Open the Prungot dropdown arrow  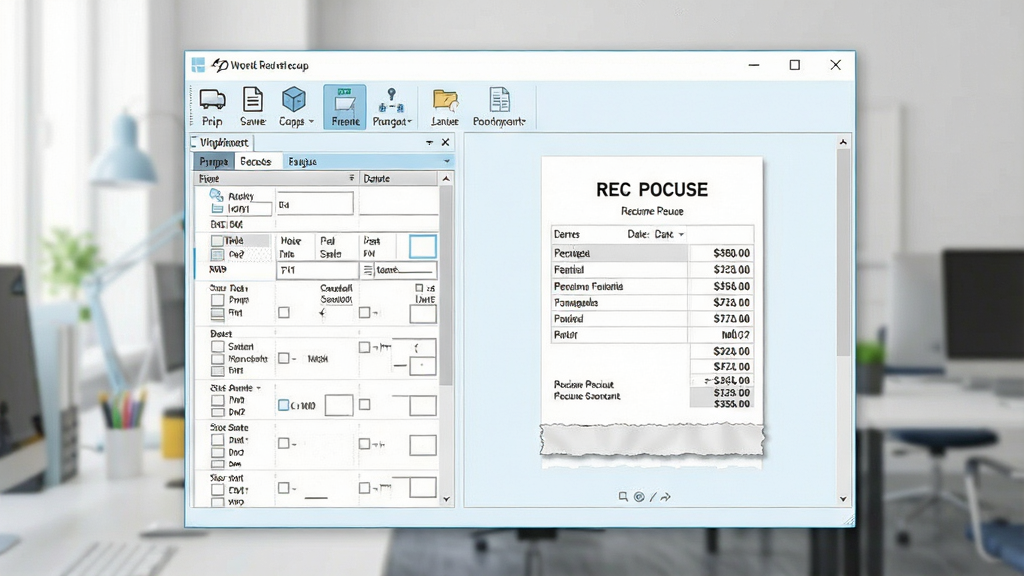(409, 122)
